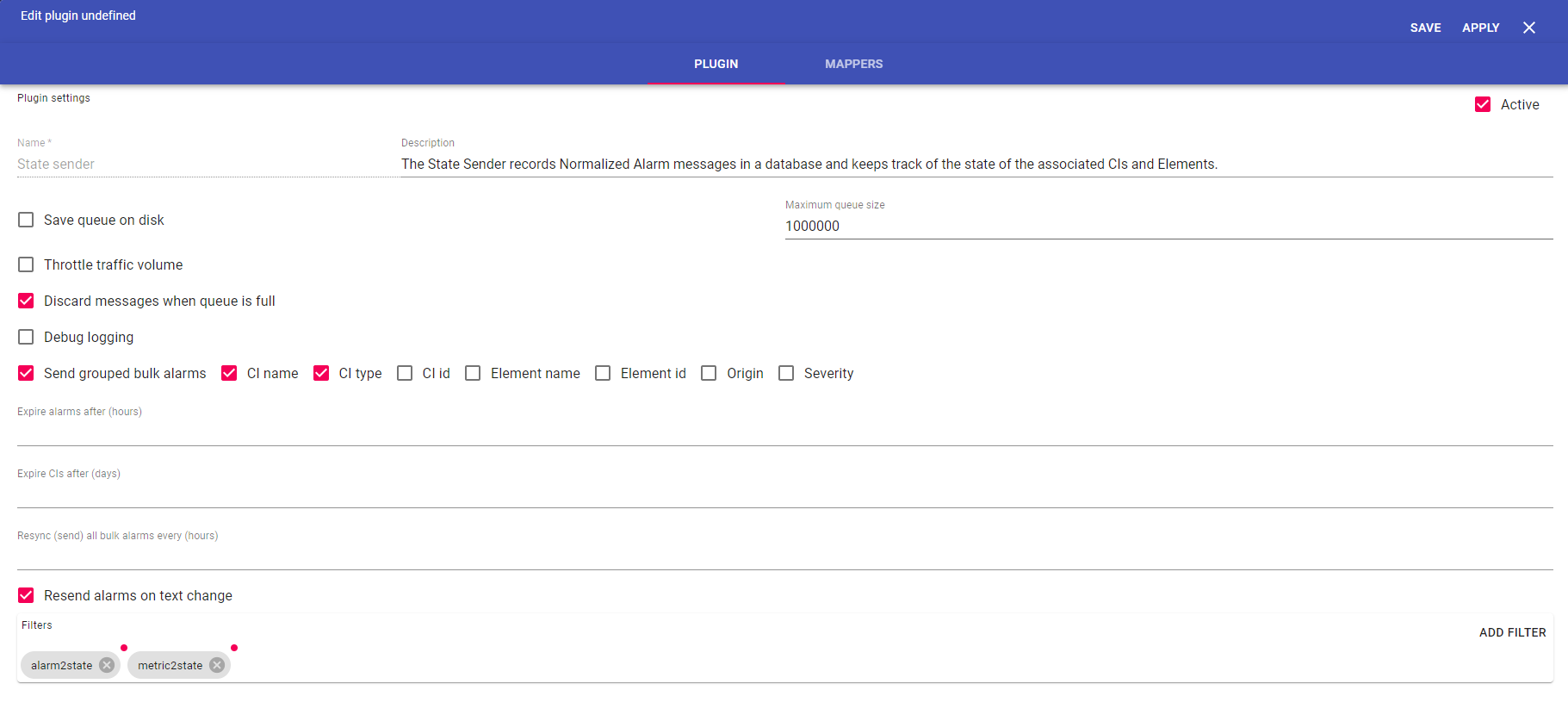This screenshot has width=1568, height=721.
Task: Toggle the Active checkbox
Action: click(x=1483, y=104)
